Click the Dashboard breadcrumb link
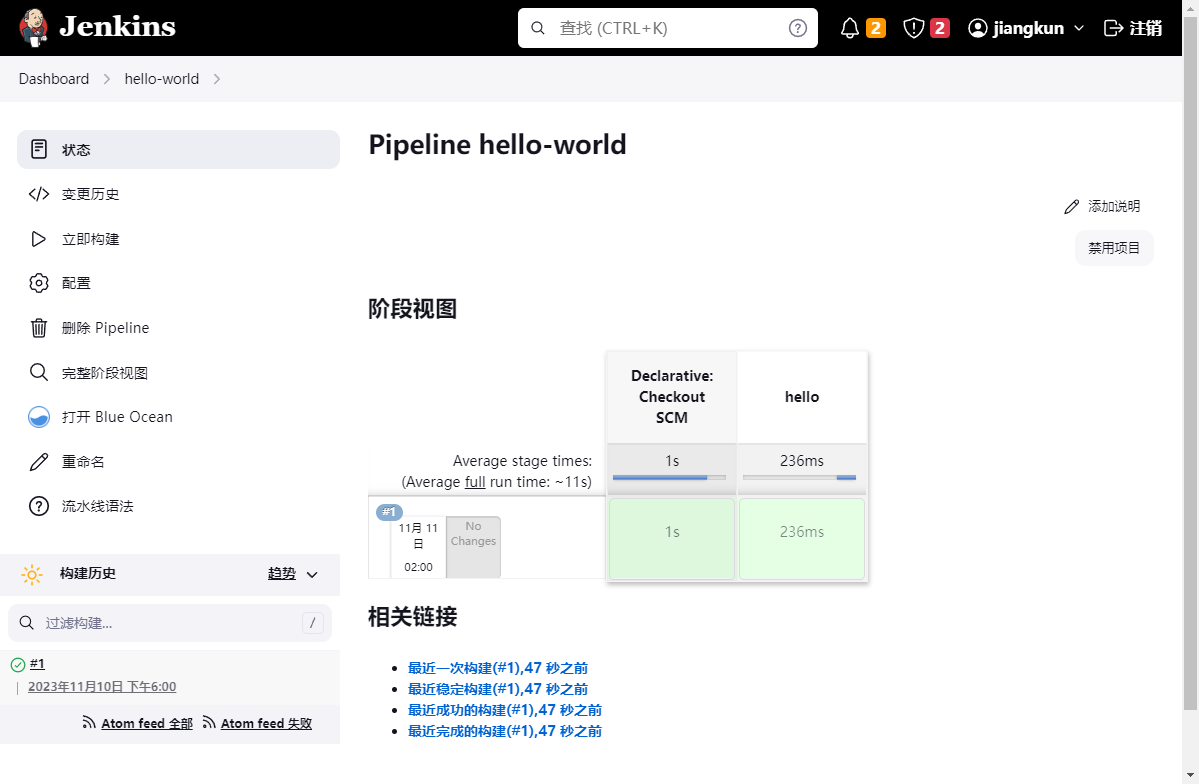The image size is (1199, 784). pos(54,79)
